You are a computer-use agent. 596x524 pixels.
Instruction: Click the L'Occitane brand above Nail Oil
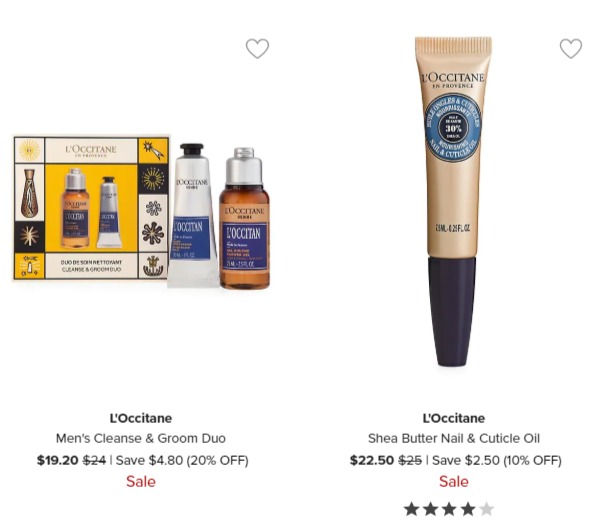[x=454, y=418]
